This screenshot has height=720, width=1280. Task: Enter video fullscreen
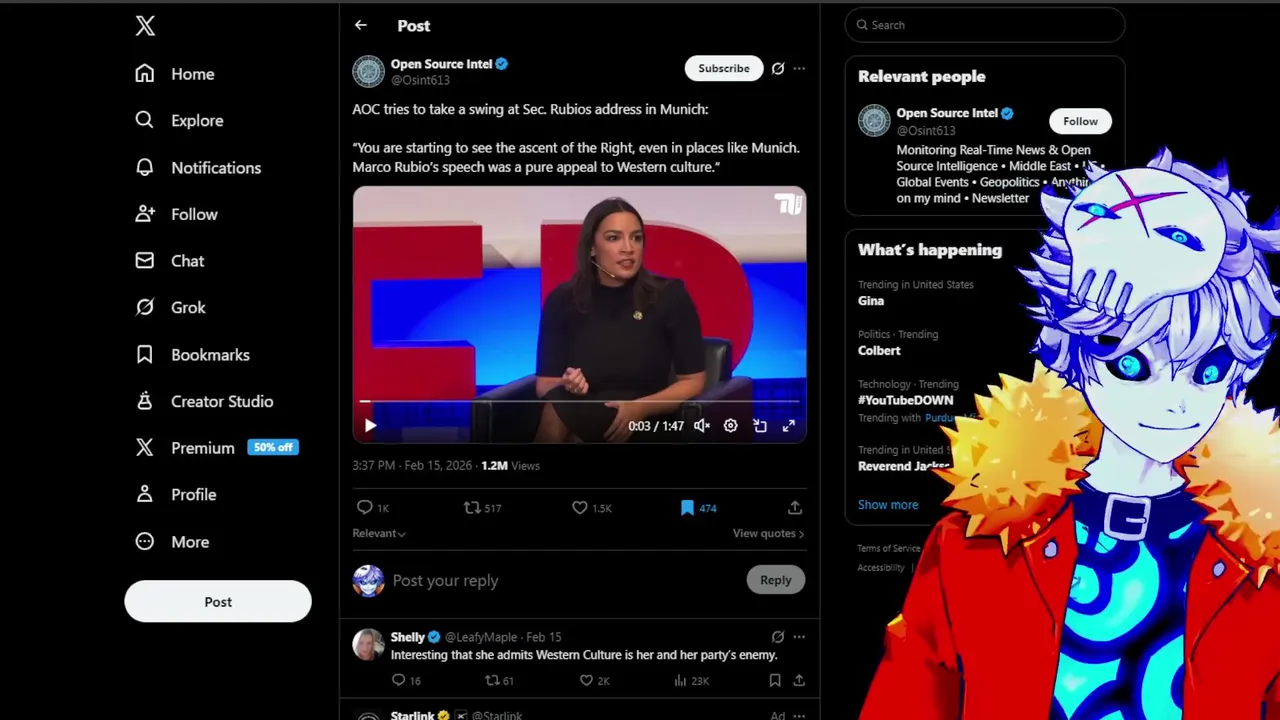[x=789, y=425]
